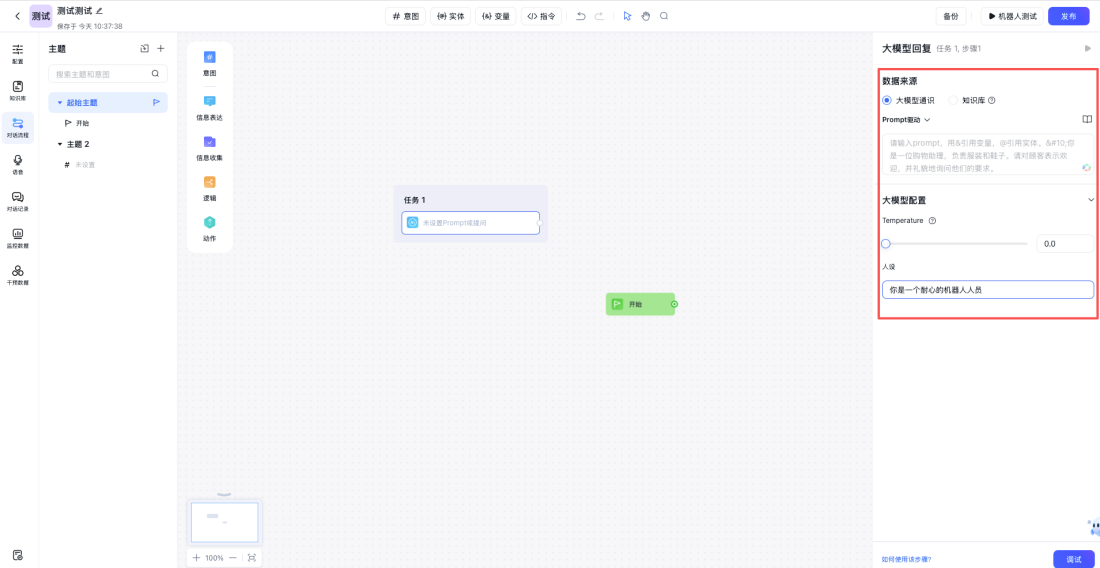Open the 配置 sidebar section
Viewport: 1100px width, 568px height.
[18, 53]
